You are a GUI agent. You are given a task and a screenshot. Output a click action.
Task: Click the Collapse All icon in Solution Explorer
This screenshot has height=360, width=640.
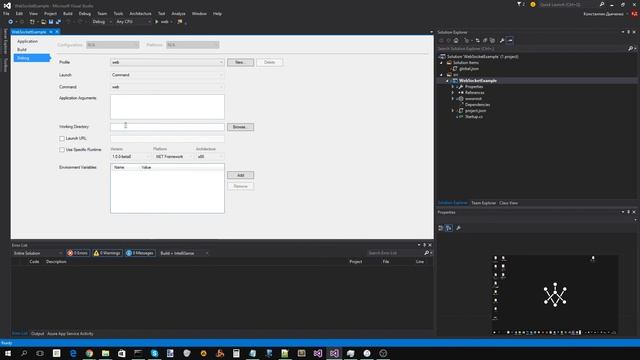pos(485,40)
